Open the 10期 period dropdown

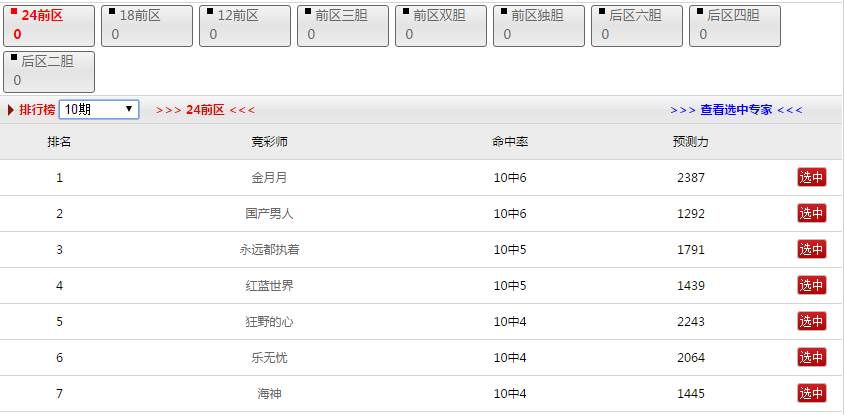coord(99,109)
